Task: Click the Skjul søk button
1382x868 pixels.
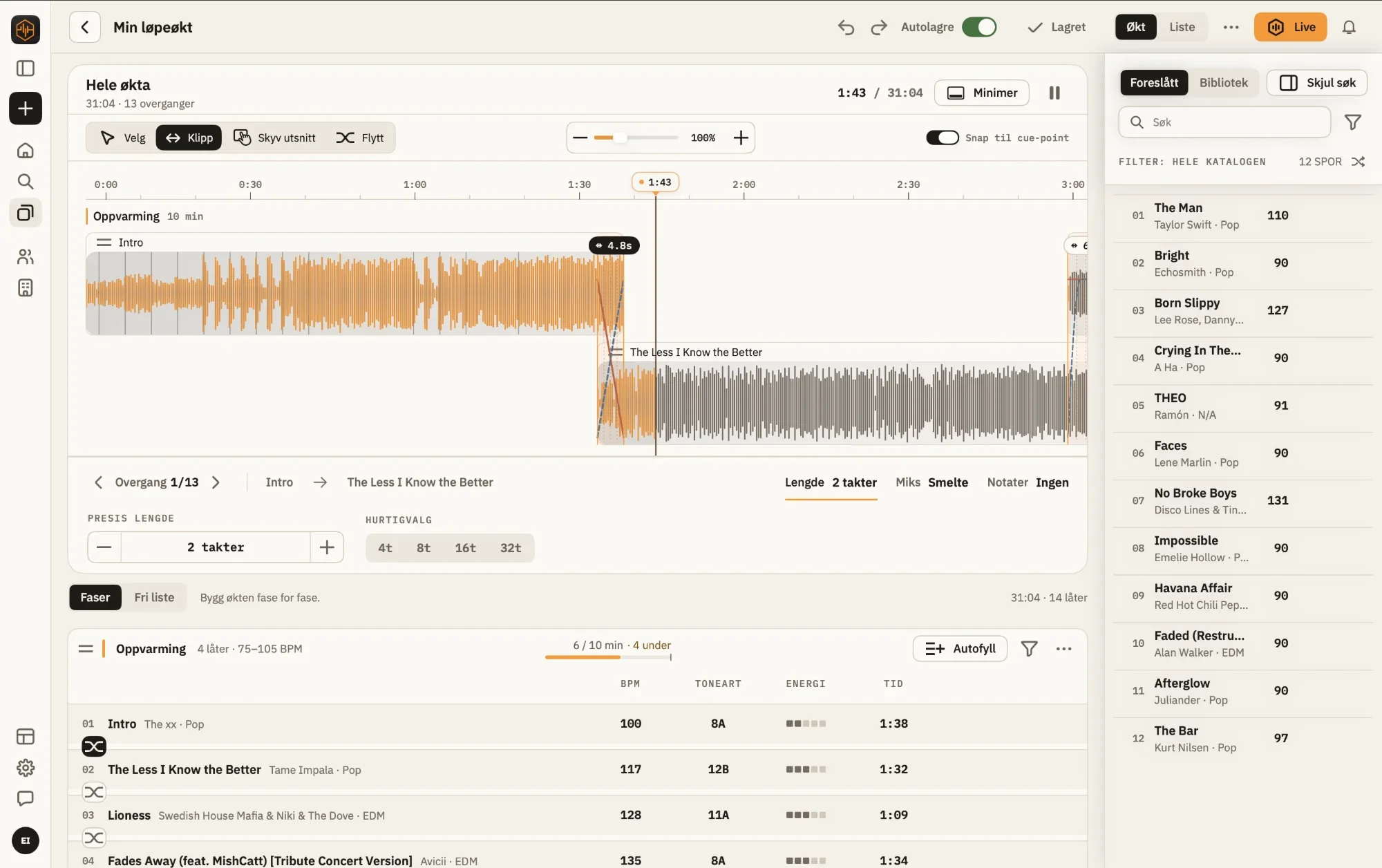Action: tap(1317, 82)
